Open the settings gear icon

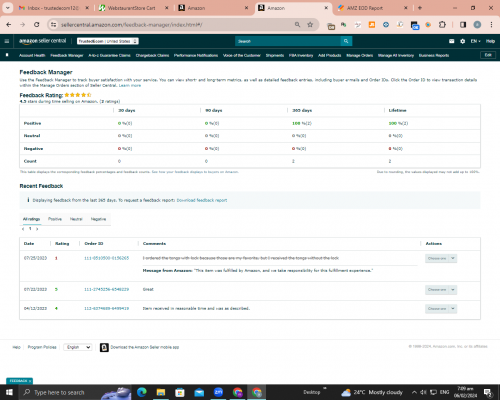462,41
